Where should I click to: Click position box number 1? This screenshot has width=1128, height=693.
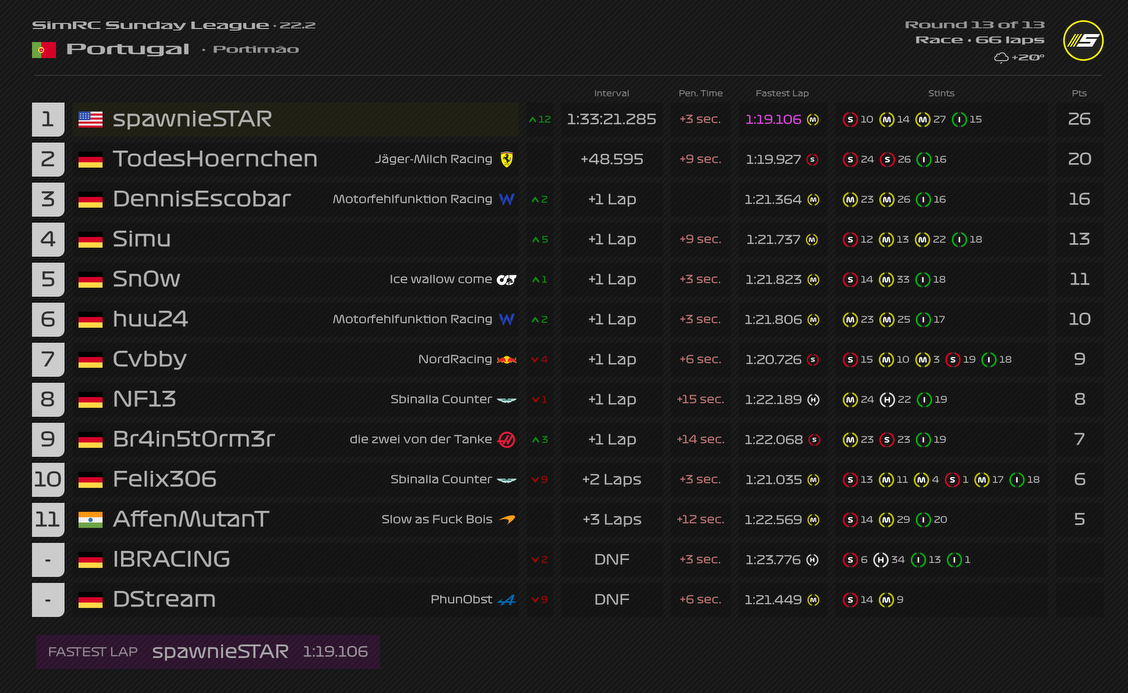pos(48,119)
